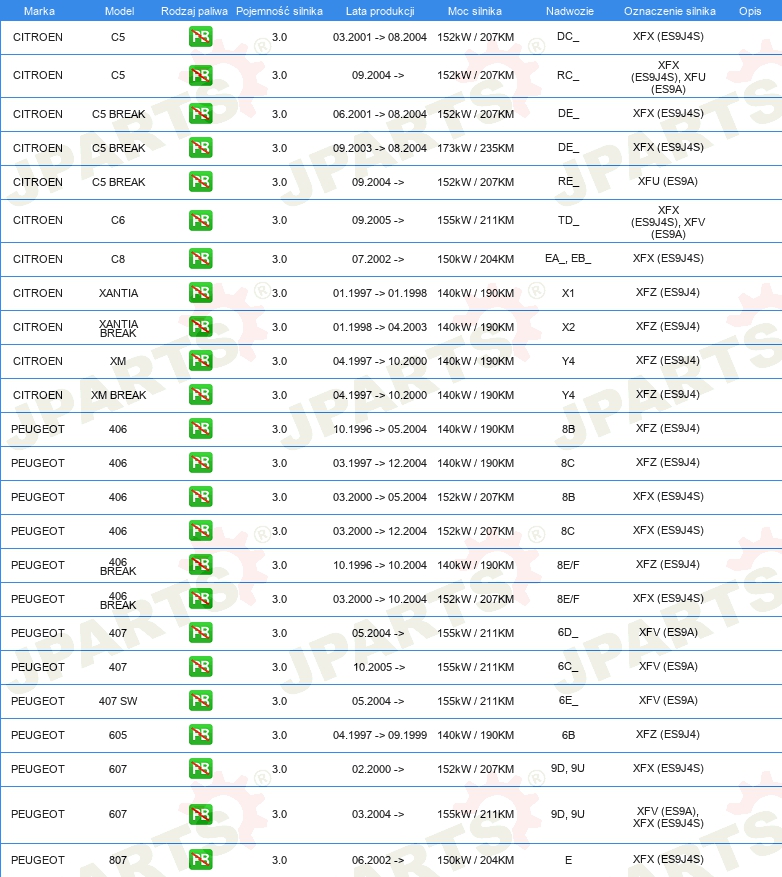
Task: Click fuel icon in CITROEN C5 DC_ row
Action: tap(200, 37)
